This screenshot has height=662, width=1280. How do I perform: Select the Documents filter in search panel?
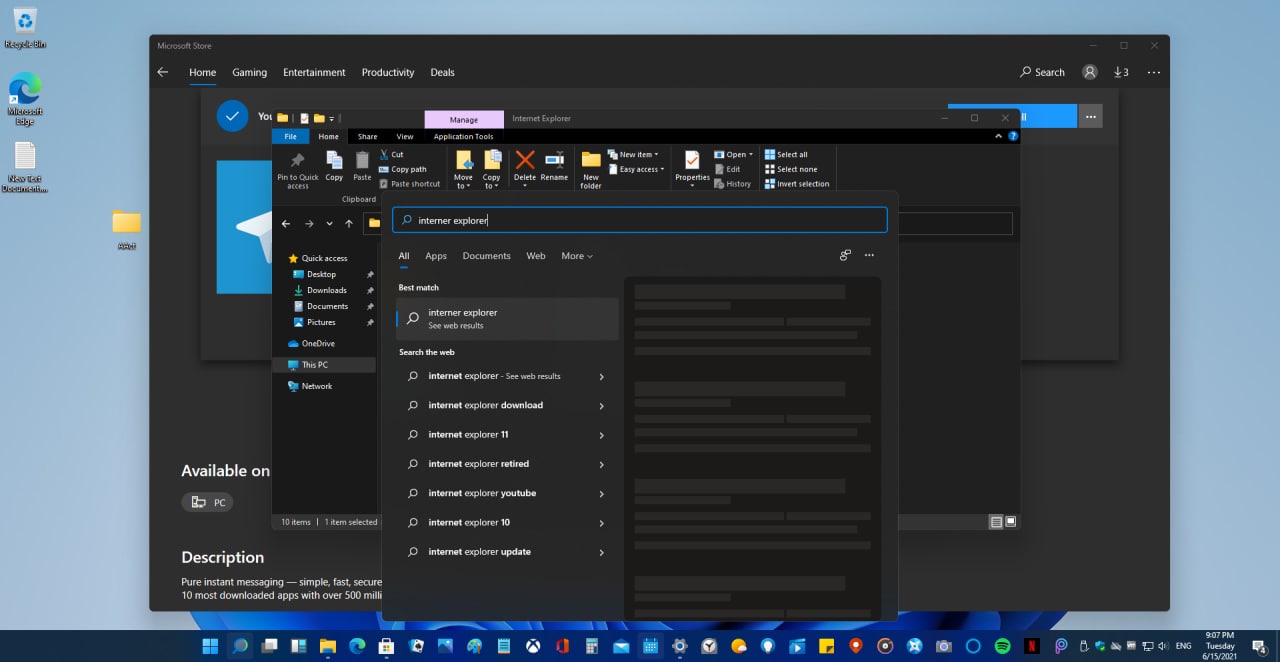tap(486, 256)
